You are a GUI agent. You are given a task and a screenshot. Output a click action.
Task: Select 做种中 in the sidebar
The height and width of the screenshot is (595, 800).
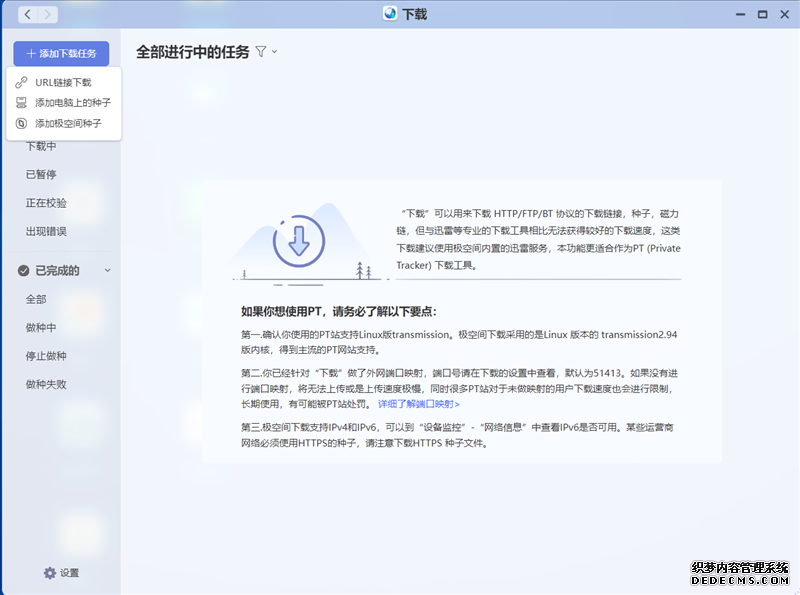coord(41,327)
